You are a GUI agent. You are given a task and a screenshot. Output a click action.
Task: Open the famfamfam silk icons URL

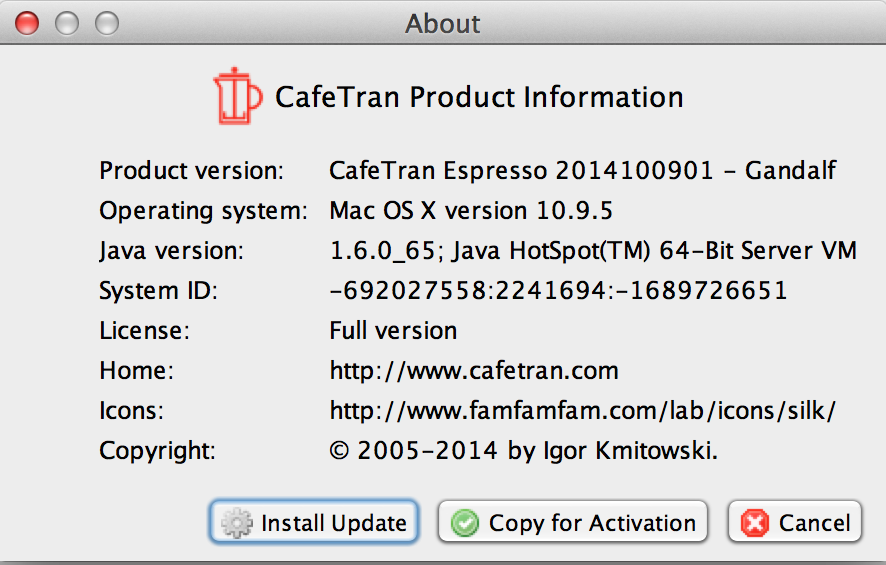582,411
